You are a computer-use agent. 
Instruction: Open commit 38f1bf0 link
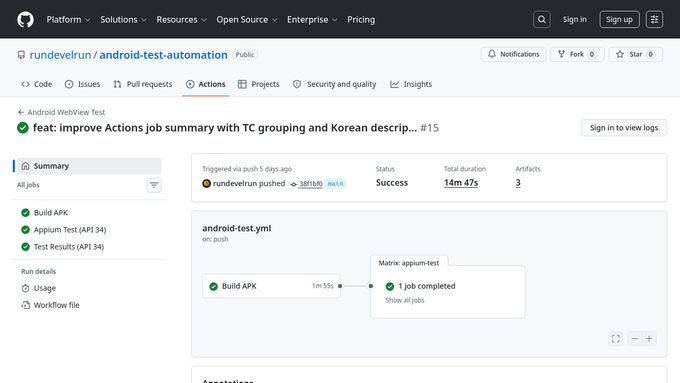311,184
